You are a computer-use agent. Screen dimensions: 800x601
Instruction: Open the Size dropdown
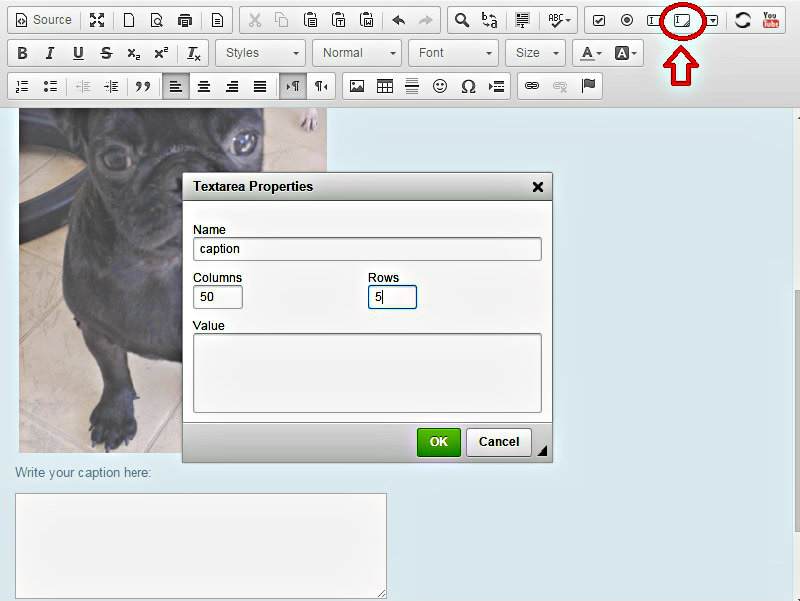pyautogui.click(x=536, y=53)
